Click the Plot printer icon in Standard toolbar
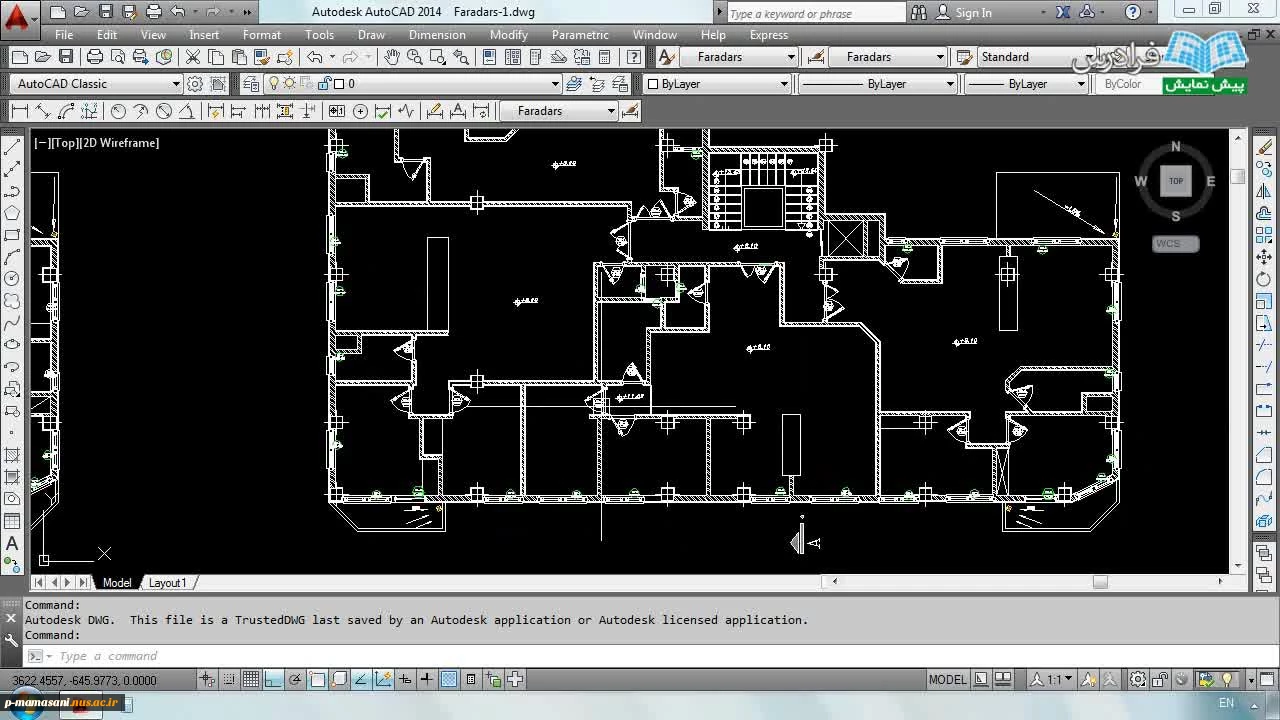 point(95,57)
